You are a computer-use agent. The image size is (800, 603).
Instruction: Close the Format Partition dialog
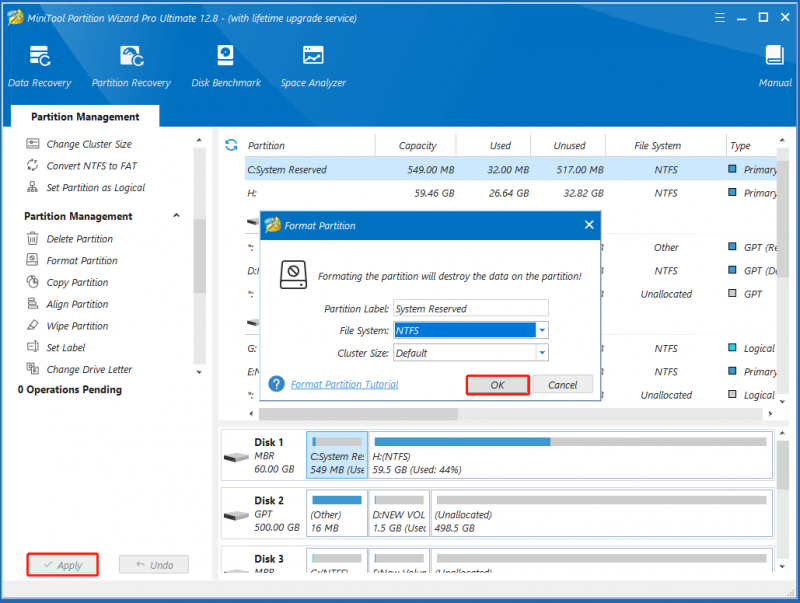click(589, 224)
